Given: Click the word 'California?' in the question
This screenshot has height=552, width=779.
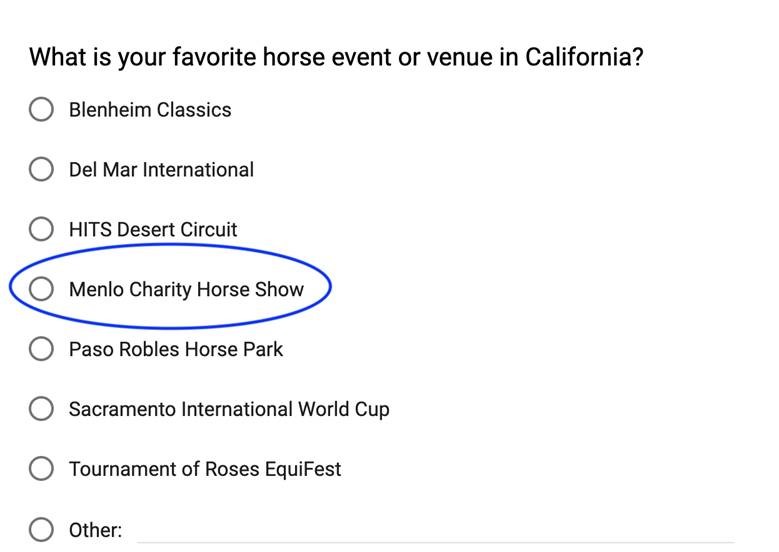Looking at the screenshot, I should pyautogui.click(x=584, y=56).
